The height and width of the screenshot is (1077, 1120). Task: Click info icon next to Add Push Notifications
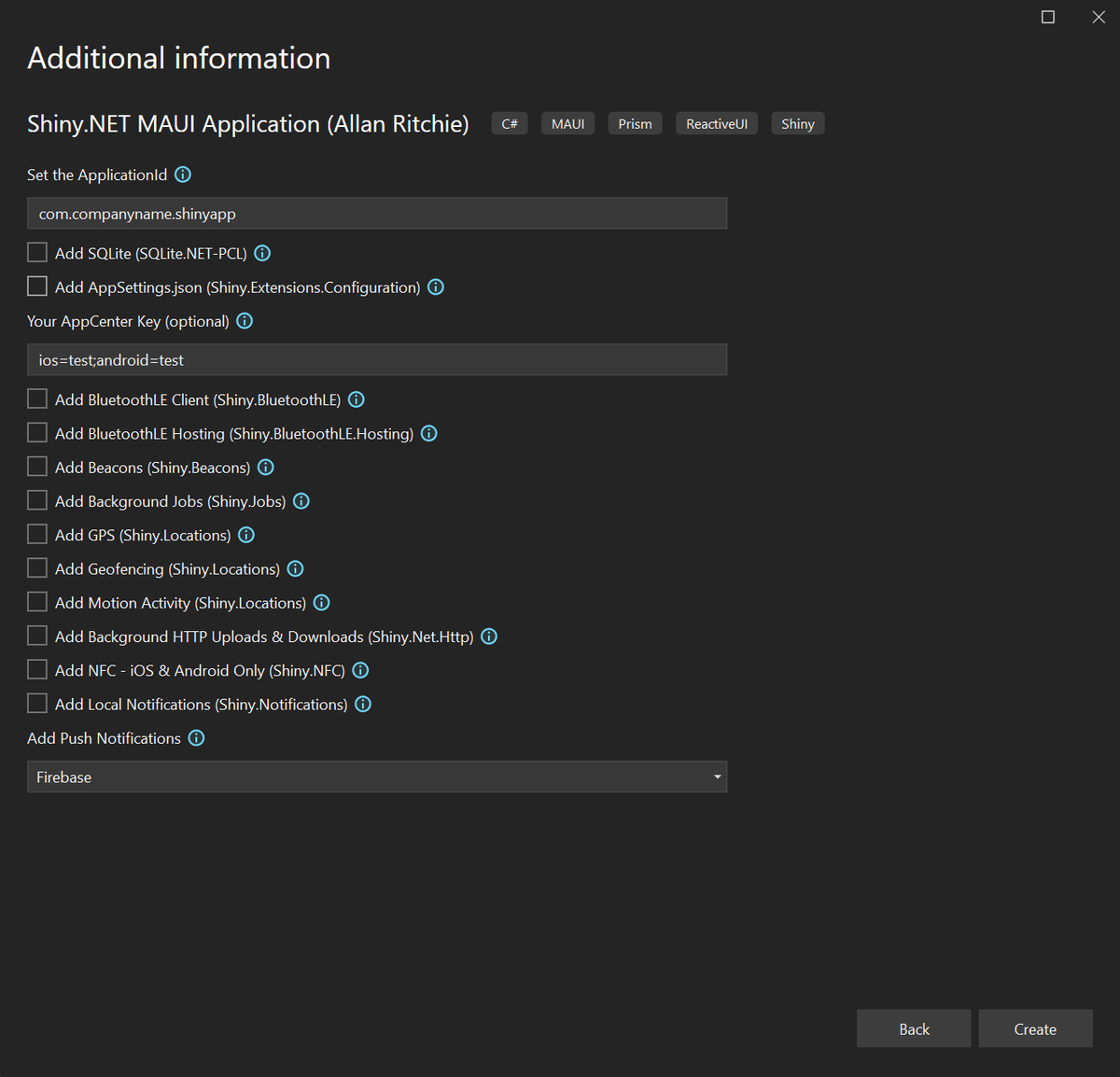(x=196, y=738)
